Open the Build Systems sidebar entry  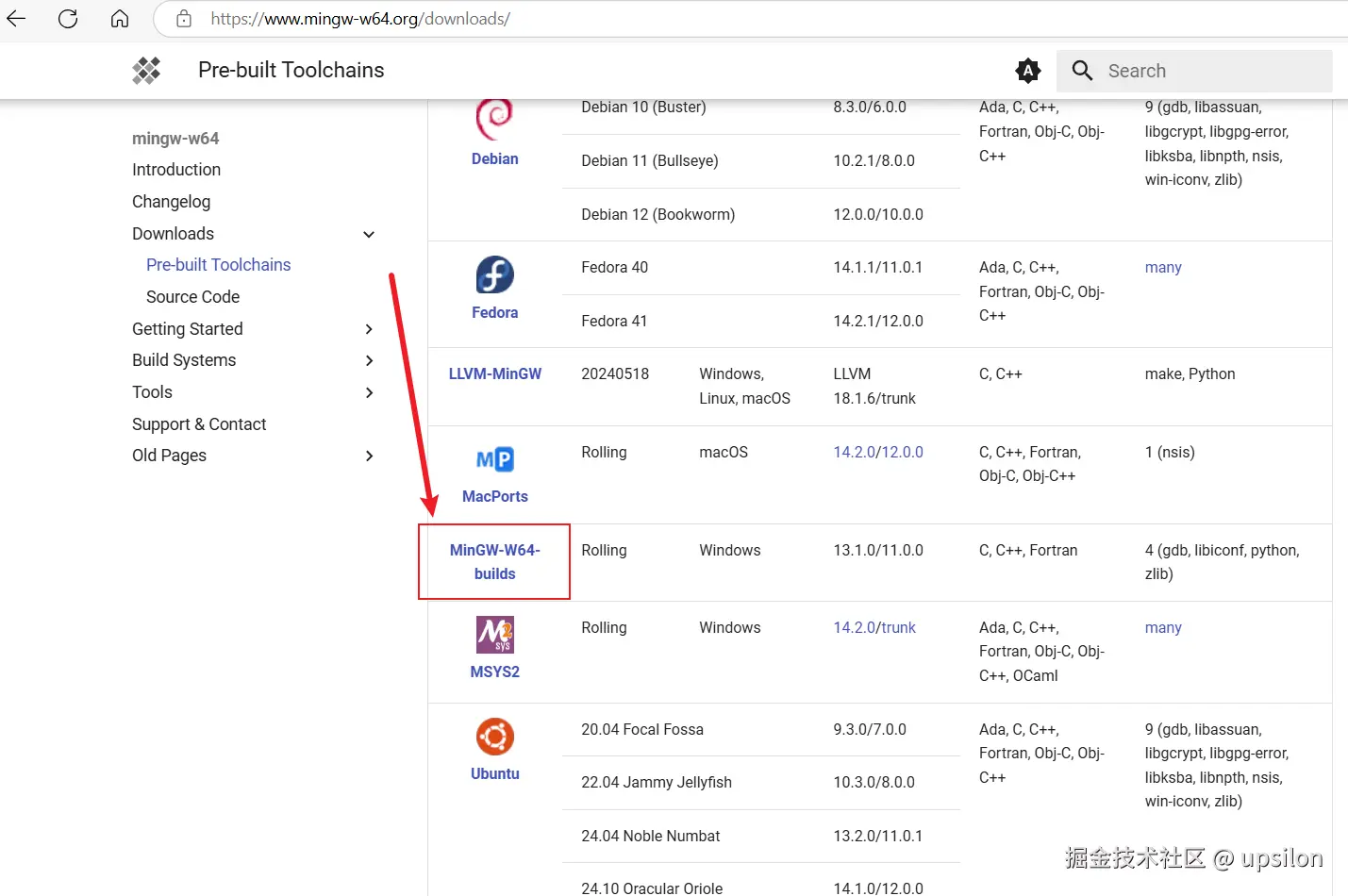pyautogui.click(x=184, y=360)
